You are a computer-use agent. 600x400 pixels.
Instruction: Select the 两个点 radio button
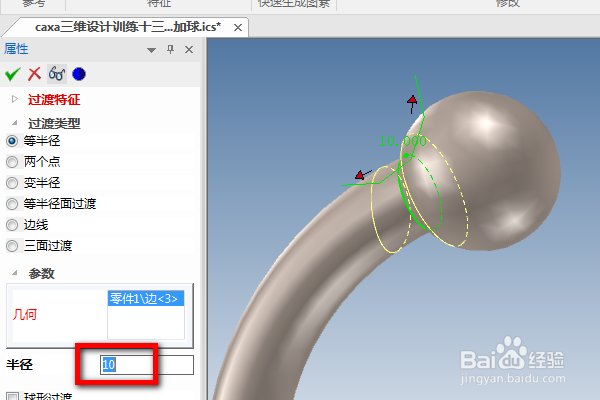[x=12, y=162]
